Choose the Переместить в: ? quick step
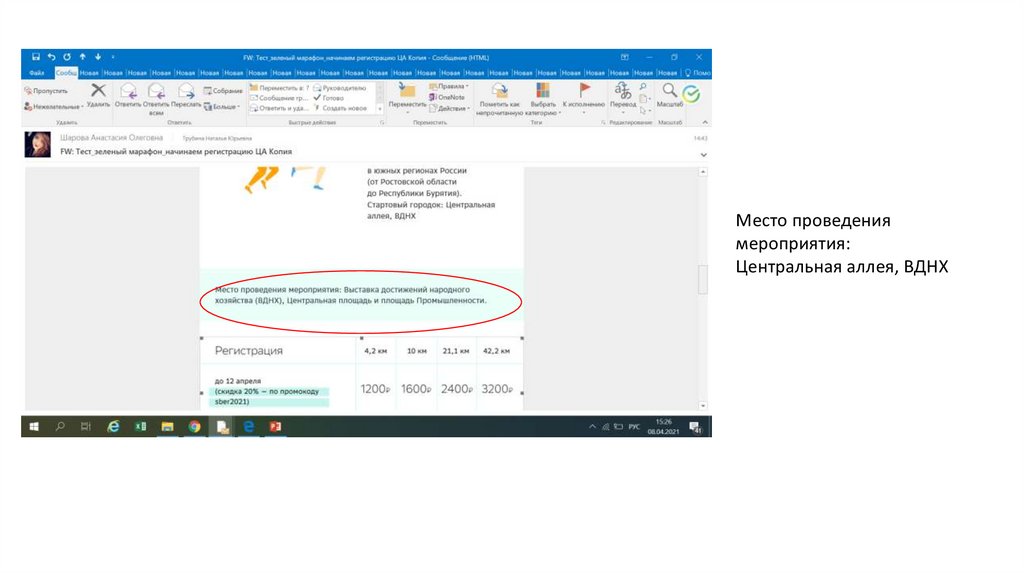Image resolution: width=1024 pixels, height=574 pixels. pos(280,88)
